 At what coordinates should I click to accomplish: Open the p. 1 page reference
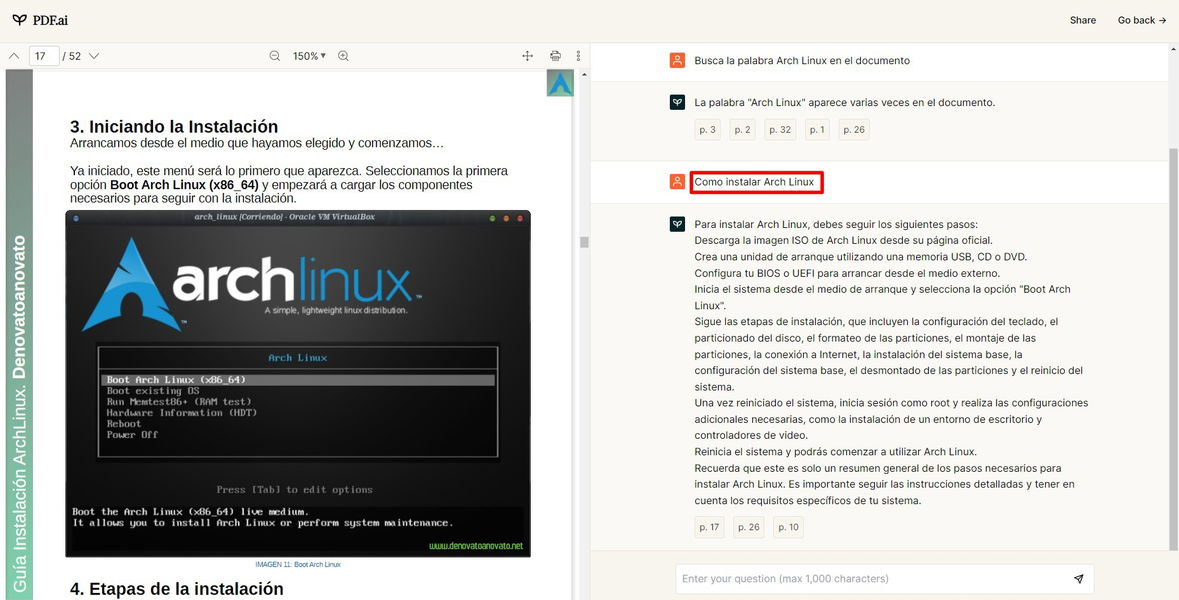[817, 129]
